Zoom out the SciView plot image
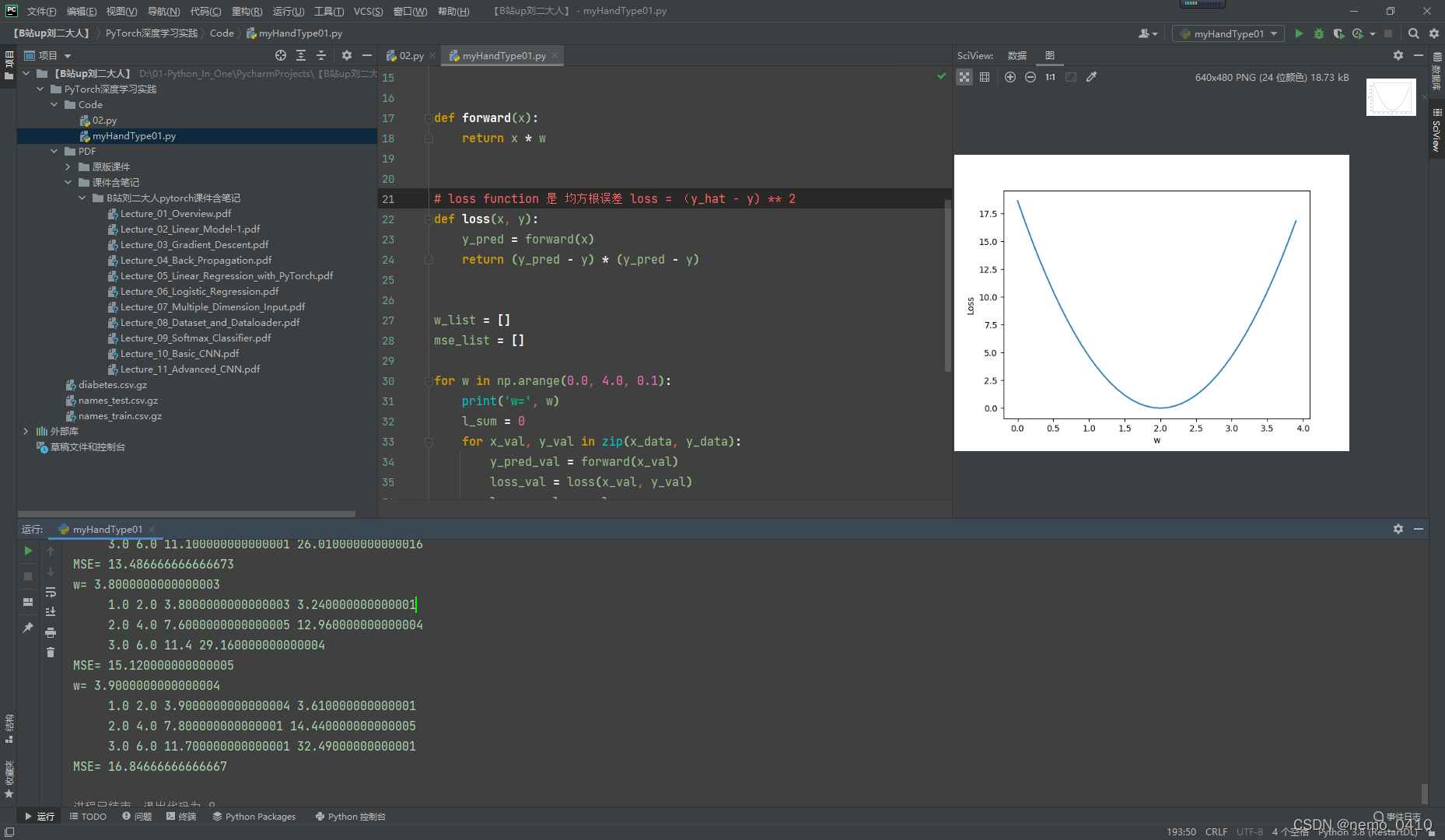Viewport: 1445px width, 840px height. [1030, 77]
